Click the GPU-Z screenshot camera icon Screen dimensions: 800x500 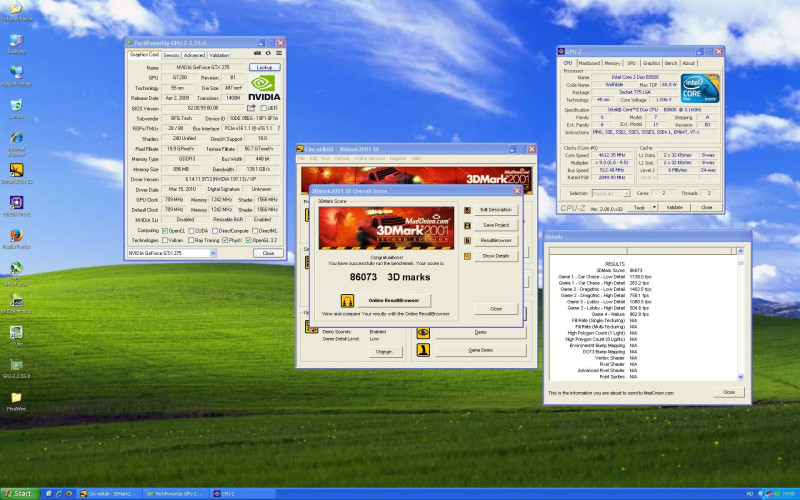coord(258,53)
